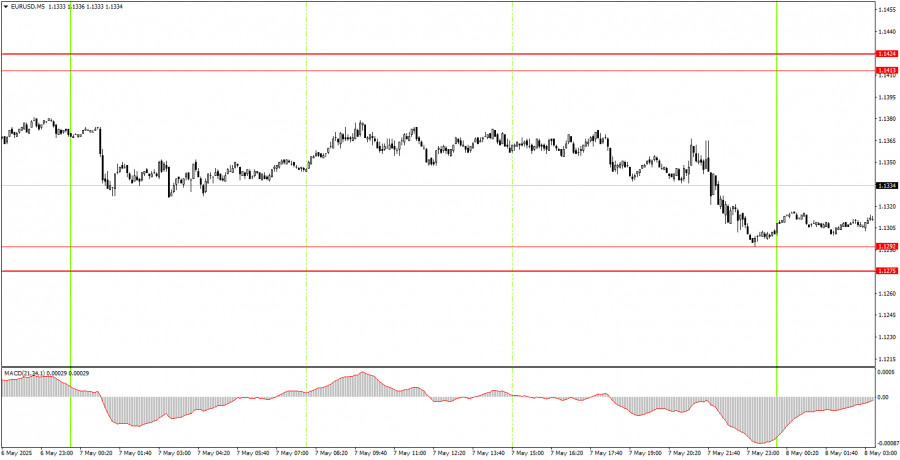The width and height of the screenshot is (900, 460).
Task: Click the 7 May 03:00 time label
Action: tap(174, 453)
